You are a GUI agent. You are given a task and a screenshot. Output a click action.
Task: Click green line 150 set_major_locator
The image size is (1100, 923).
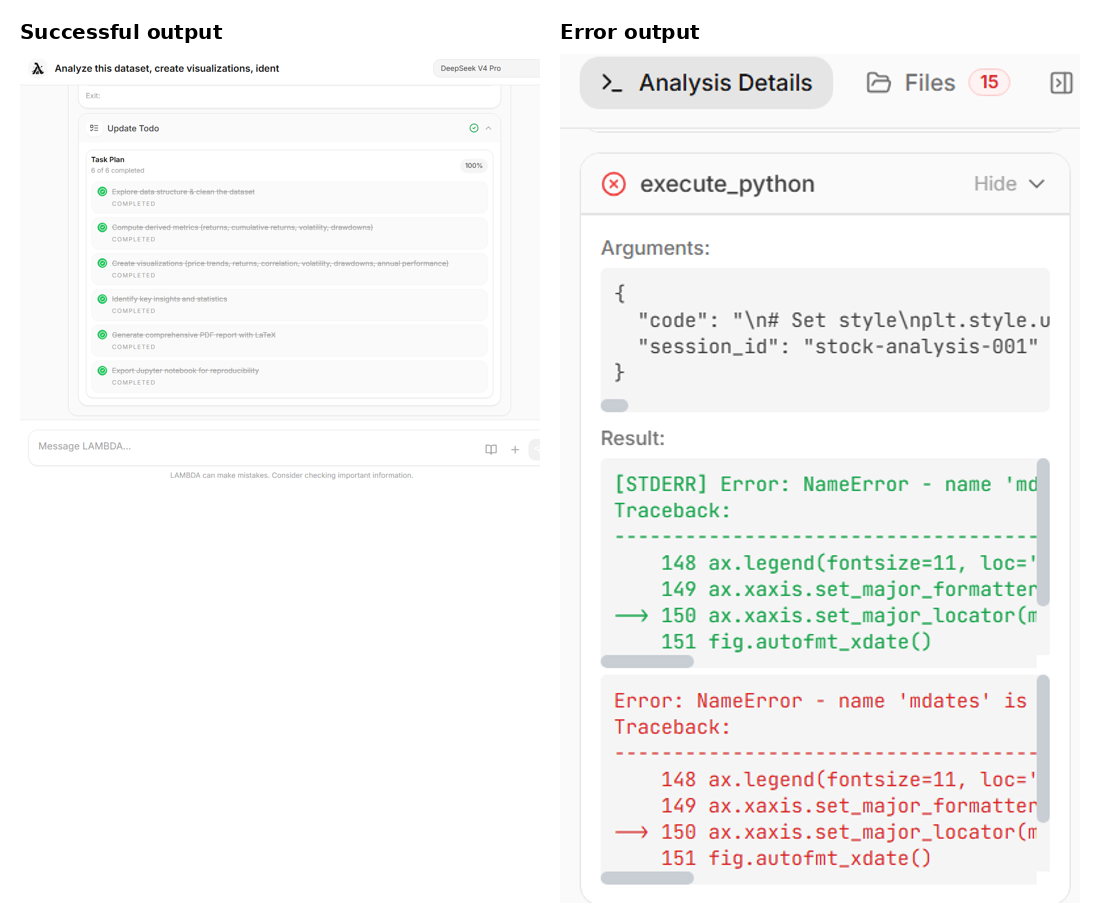tap(826, 616)
